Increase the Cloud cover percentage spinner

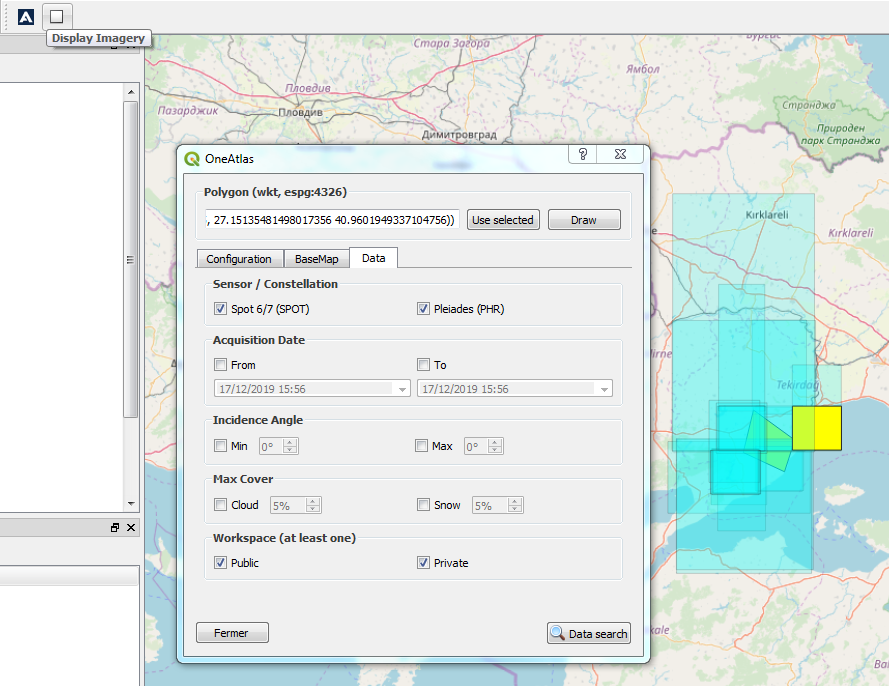[x=313, y=501]
